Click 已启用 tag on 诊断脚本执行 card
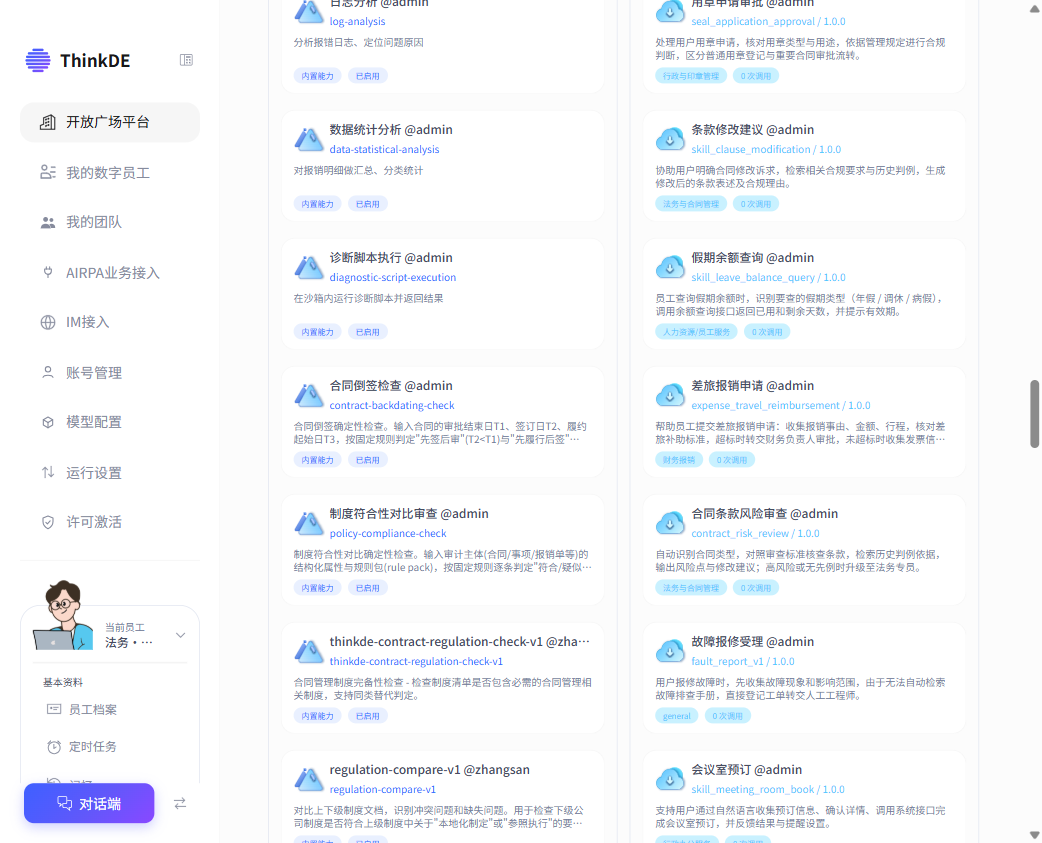The width and height of the screenshot is (1042, 843). coord(367,332)
